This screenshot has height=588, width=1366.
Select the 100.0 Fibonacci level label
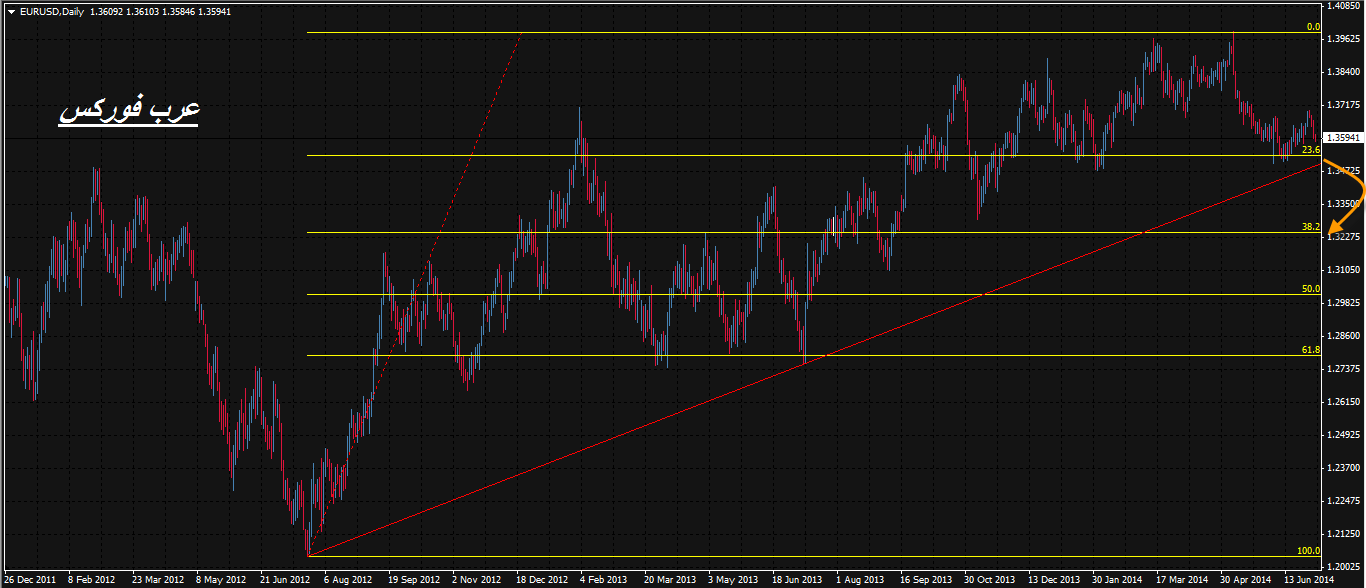pyautogui.click(x=1309, y=551)
